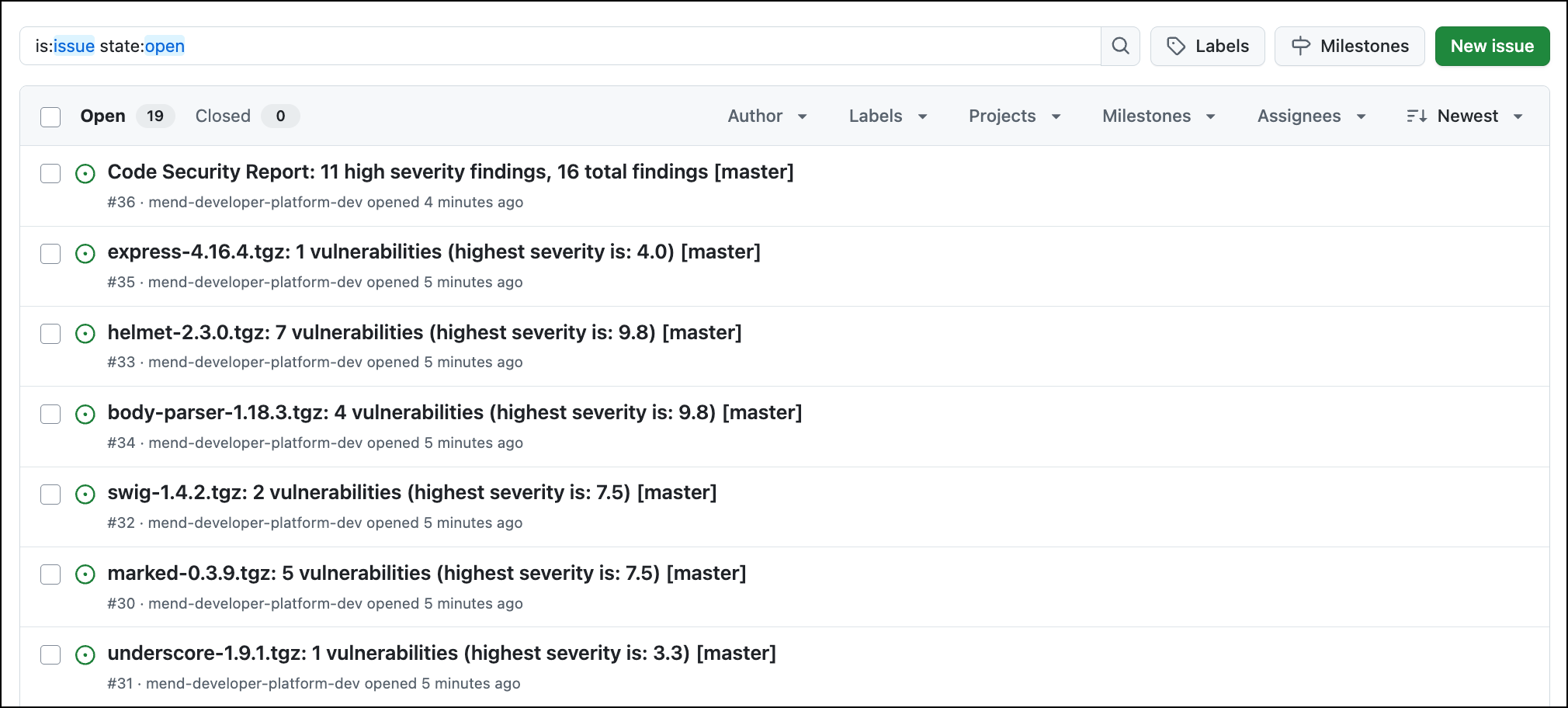This screenshot has height=708, width=1568.
Task: Open the Newest sort order dropdown
Action: [x=1465, y=116]
